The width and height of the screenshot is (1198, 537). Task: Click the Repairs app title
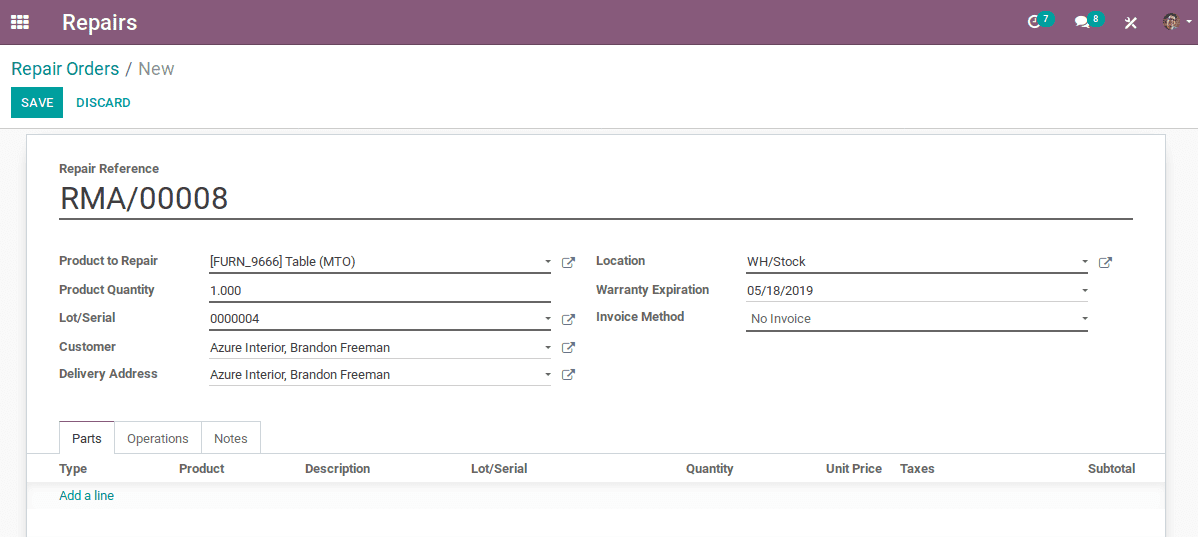[x=99, y=22]
